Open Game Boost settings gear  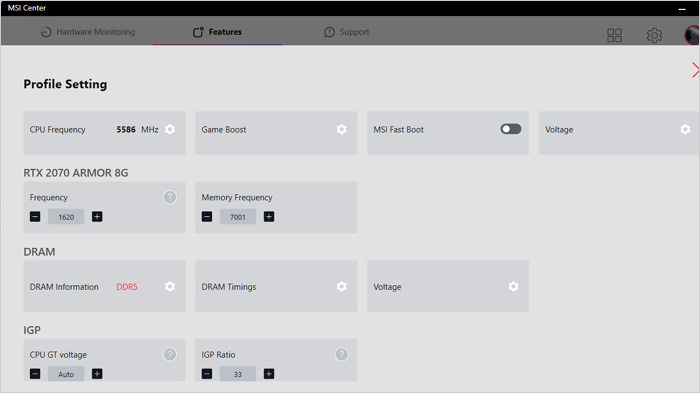coord(342,130)
